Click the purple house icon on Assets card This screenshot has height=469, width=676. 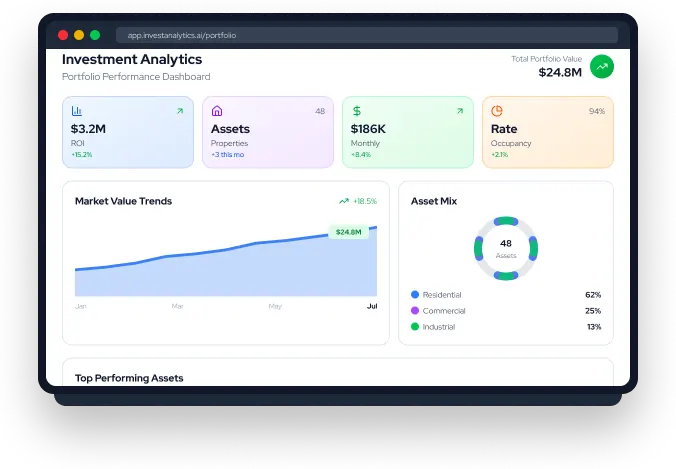(x=217, y=111)
